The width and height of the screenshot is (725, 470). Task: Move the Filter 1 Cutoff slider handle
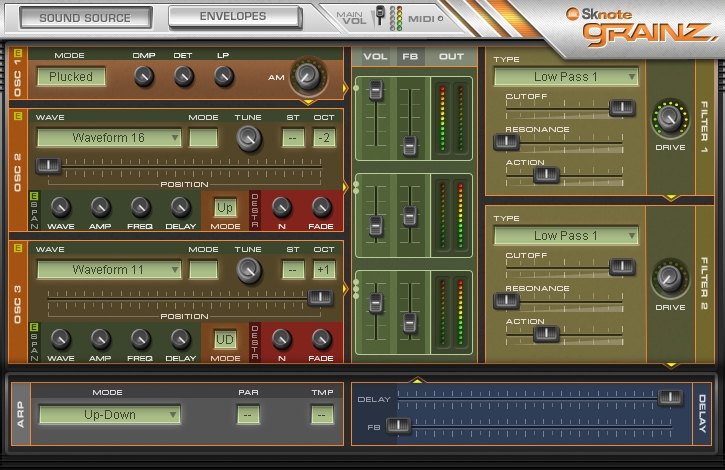coord(622,108)
